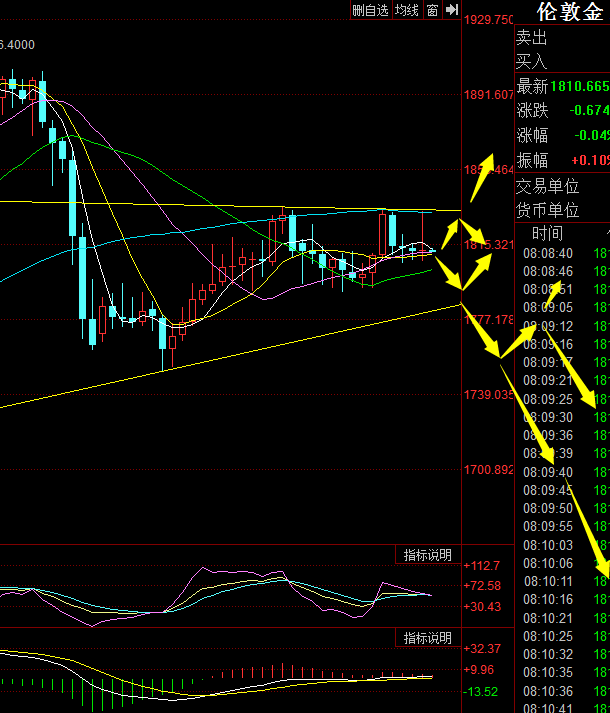Open 指标说明 above the +32.37 indicator panel
This screenshot has width=610, height=713.
(427, 637)
